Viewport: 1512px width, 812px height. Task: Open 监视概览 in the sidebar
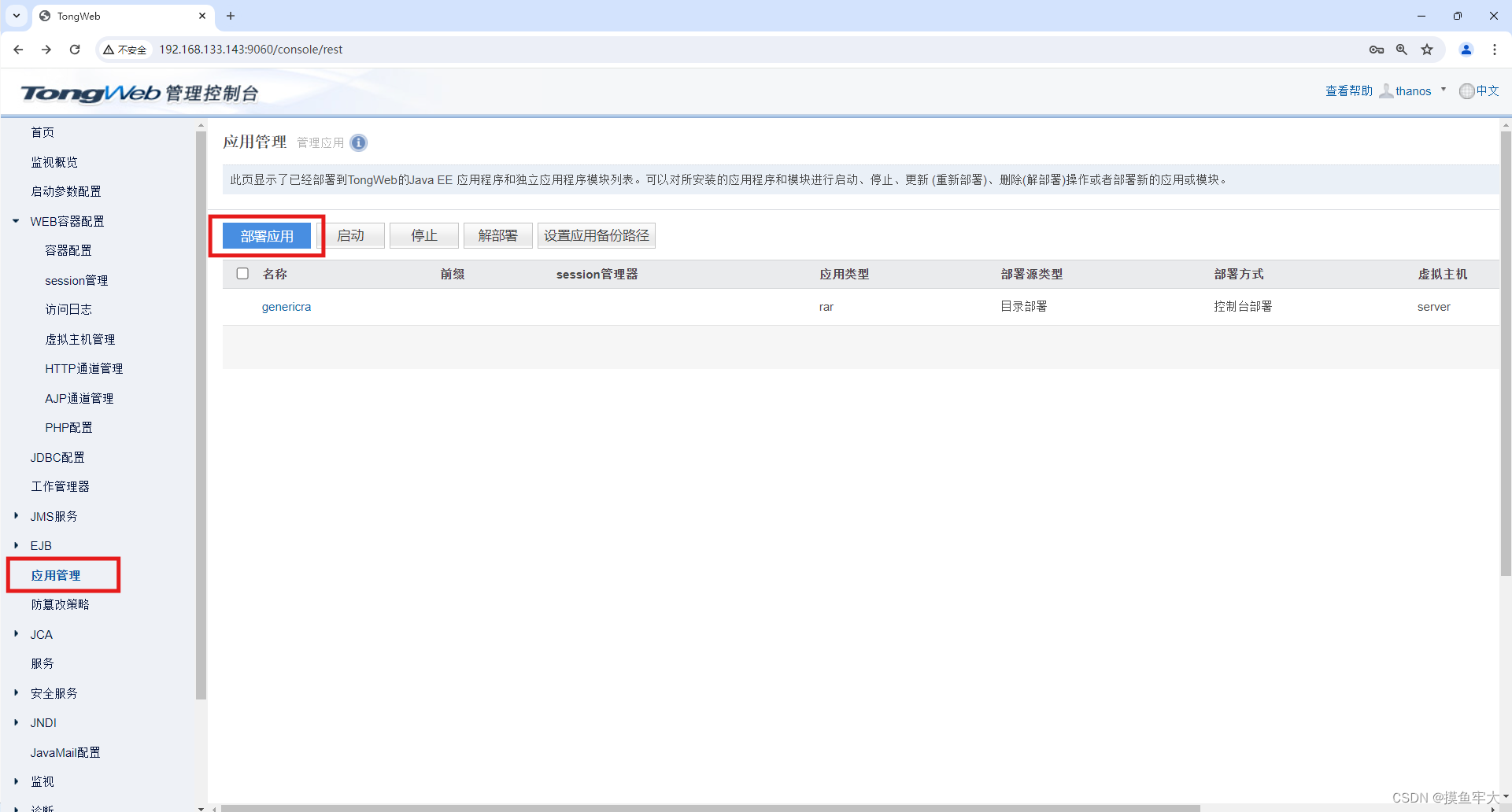pos(54,162)
